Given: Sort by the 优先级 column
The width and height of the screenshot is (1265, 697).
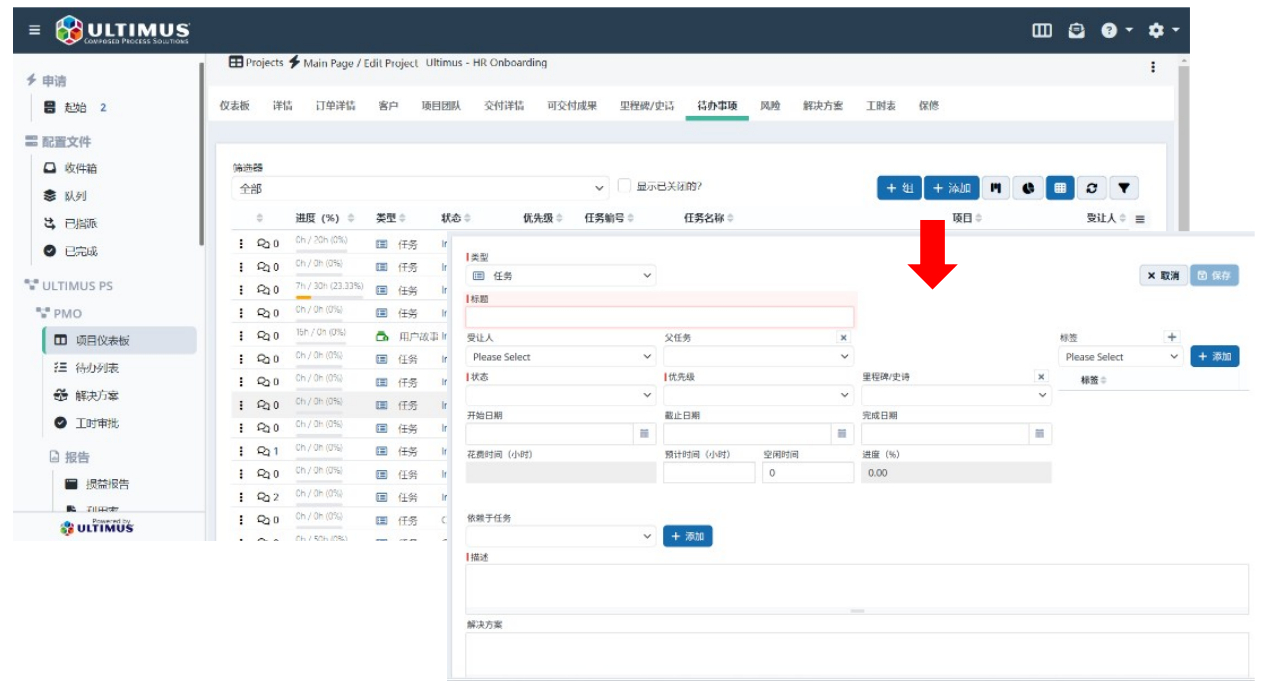Looking at the screenshot, I should (x=543, y=218).
